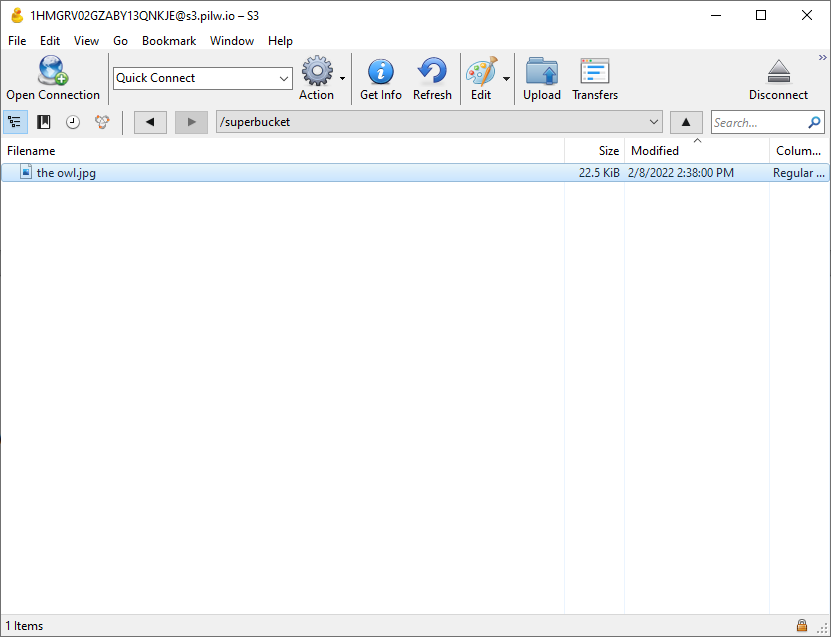Click the lock icon in status bar

pyautogui.click(x=802, y=625)
